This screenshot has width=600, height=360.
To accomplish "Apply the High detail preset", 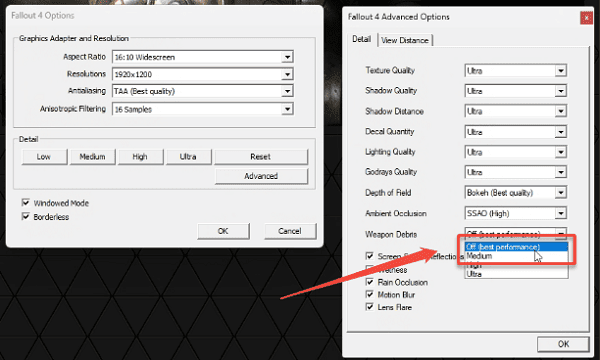I will (x=140, y=157).
